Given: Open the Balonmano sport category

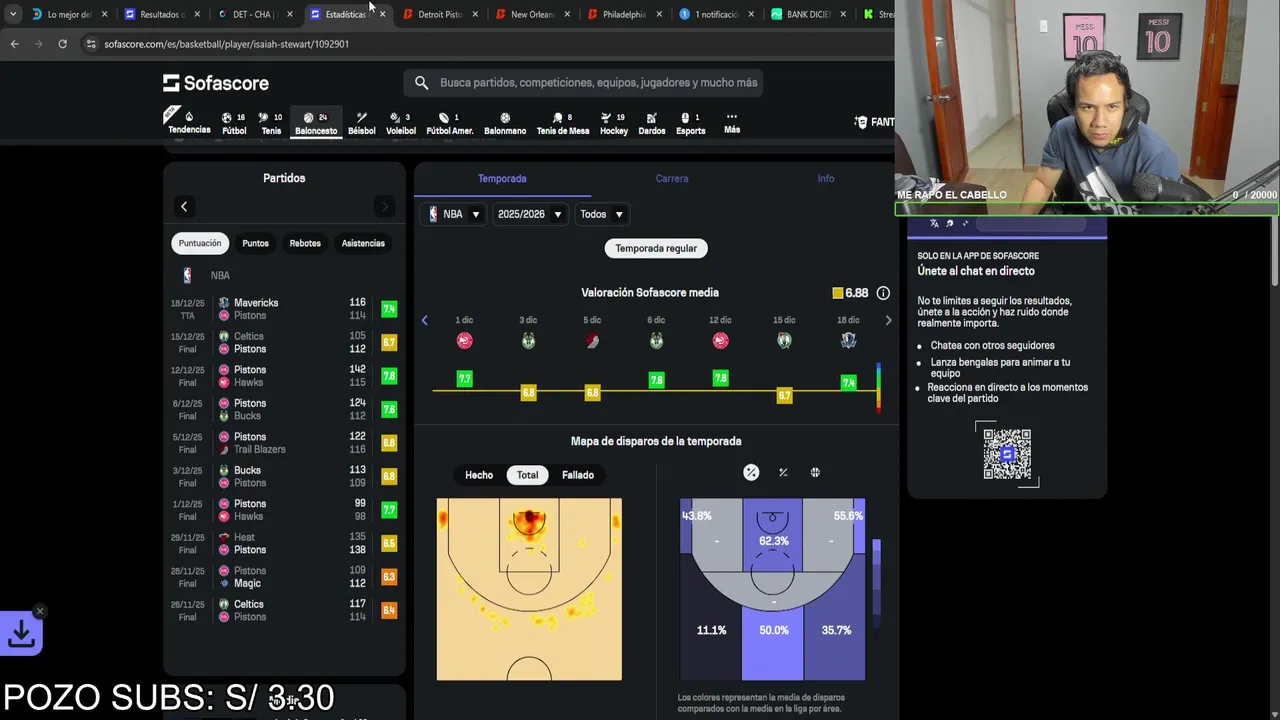Looking at the screenshot, I should coord(505,123).
